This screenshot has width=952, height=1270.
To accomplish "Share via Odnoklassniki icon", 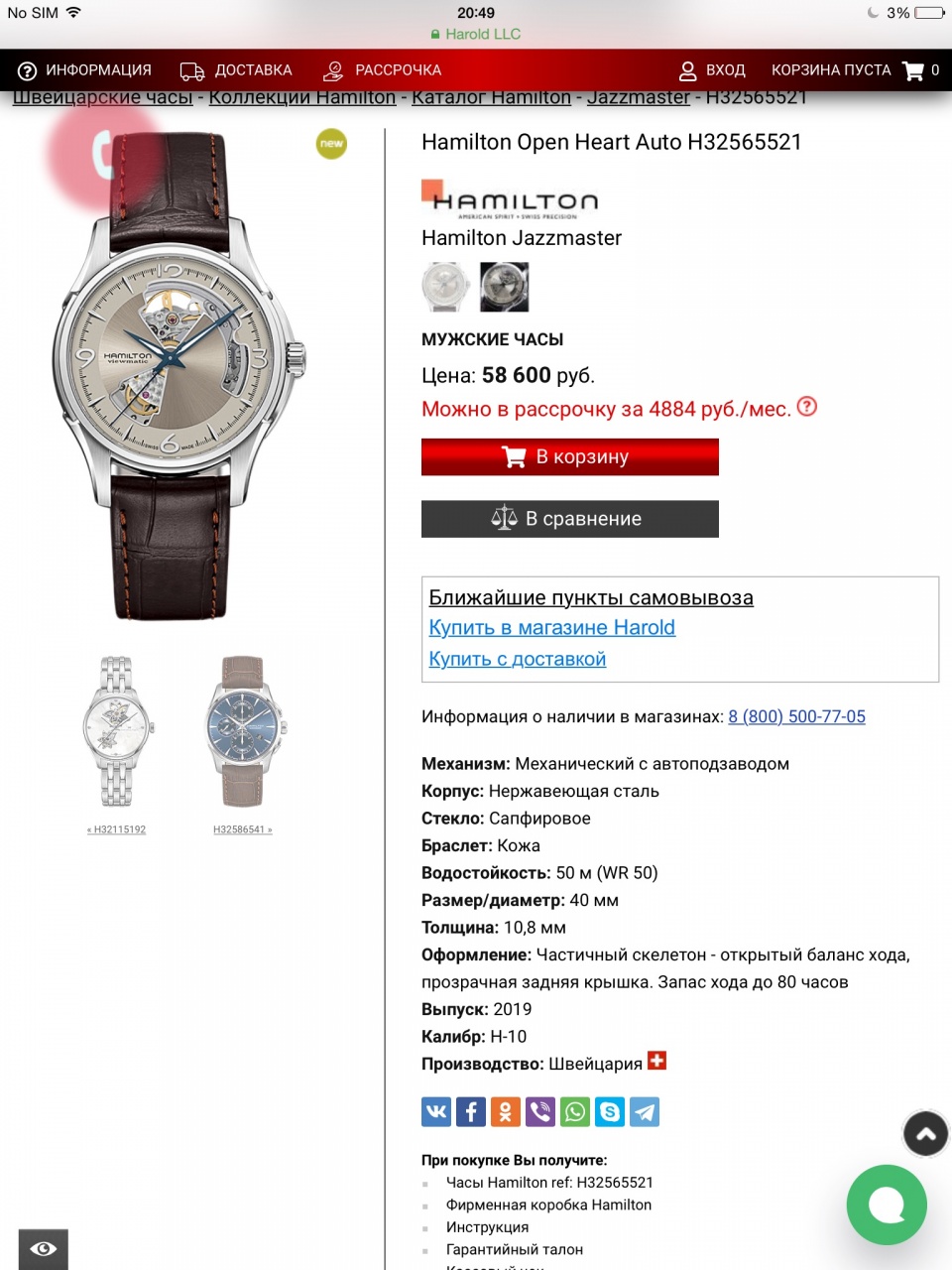I will click(506, 1111).
